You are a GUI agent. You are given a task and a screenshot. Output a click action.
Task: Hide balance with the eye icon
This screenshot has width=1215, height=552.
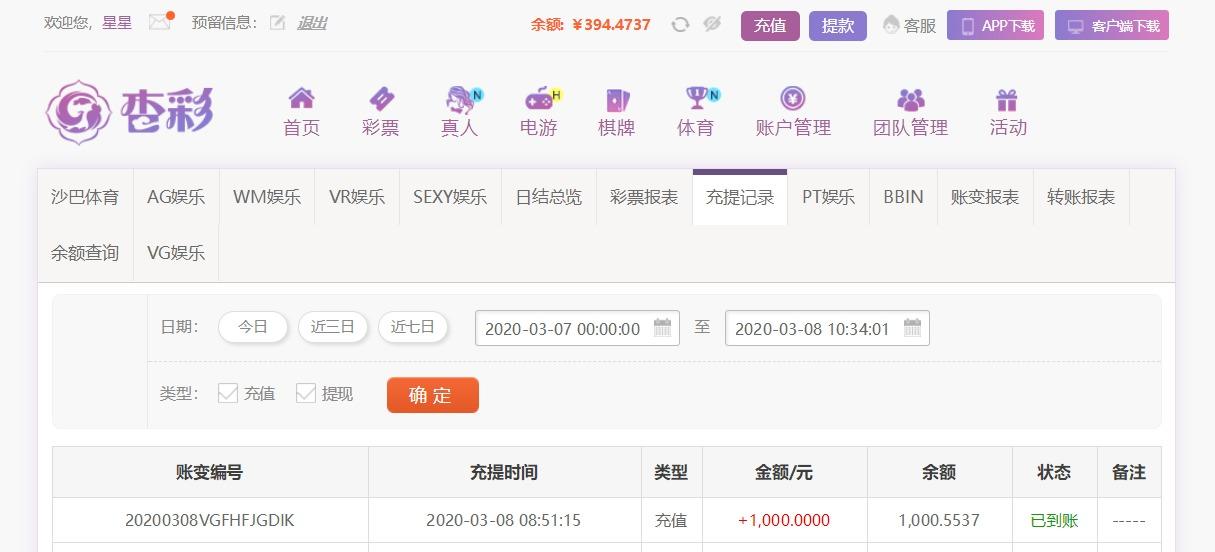[712, 25]
